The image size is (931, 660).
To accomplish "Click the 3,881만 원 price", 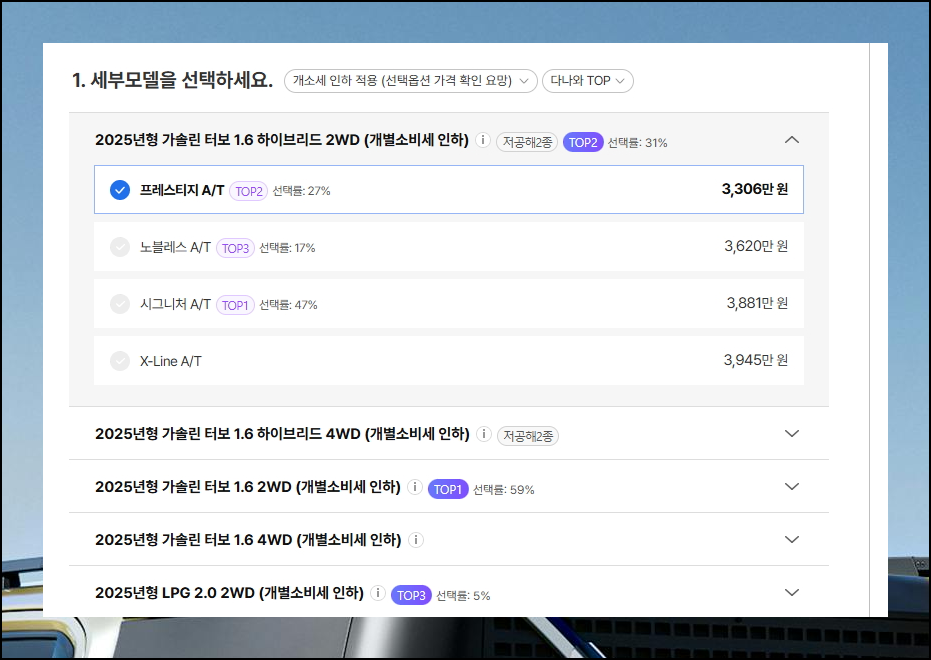I will [x=757, y=303].
